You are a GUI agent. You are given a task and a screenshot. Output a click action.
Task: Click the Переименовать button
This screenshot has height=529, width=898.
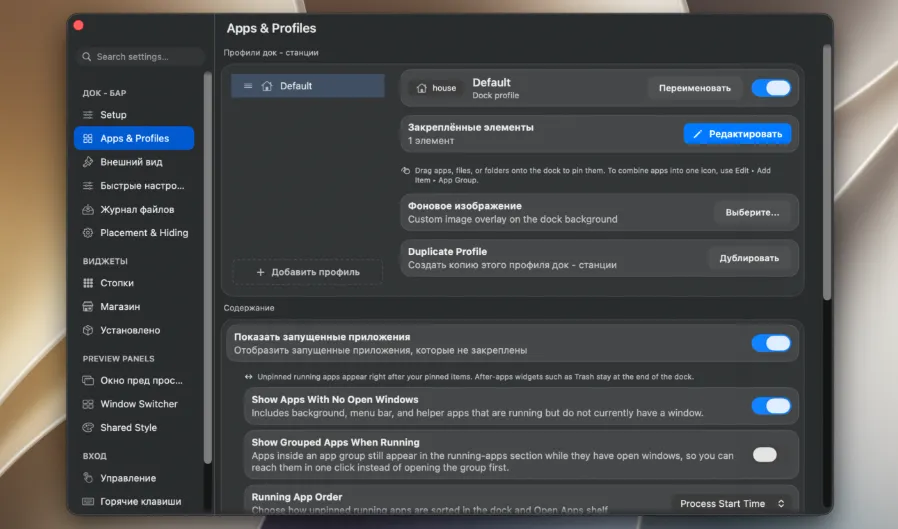point(695,88)
